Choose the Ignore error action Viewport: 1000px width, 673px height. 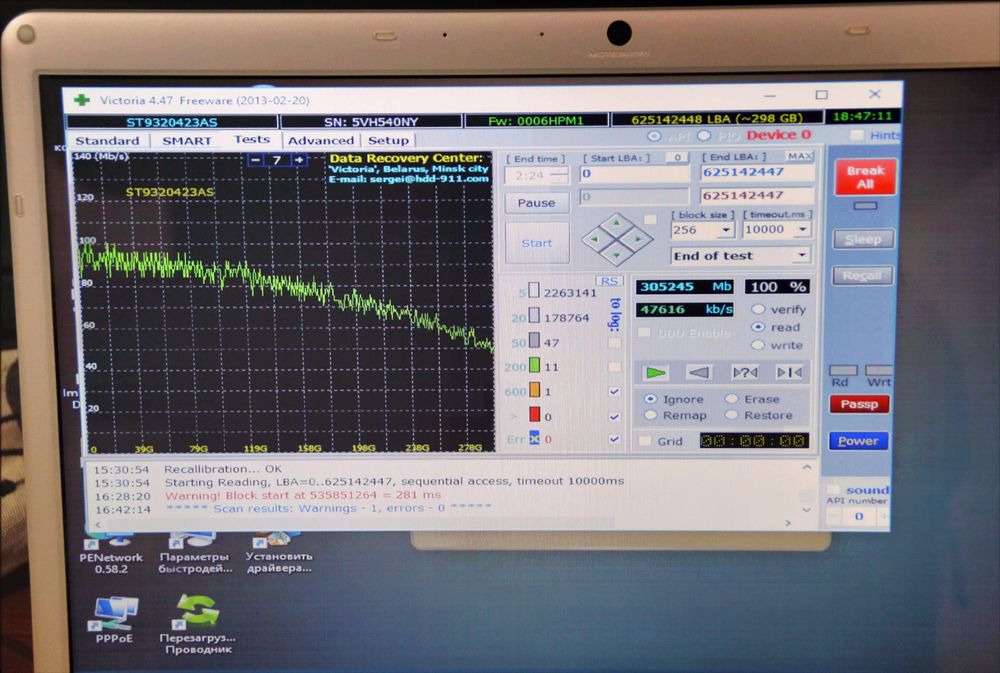[650, 399]
